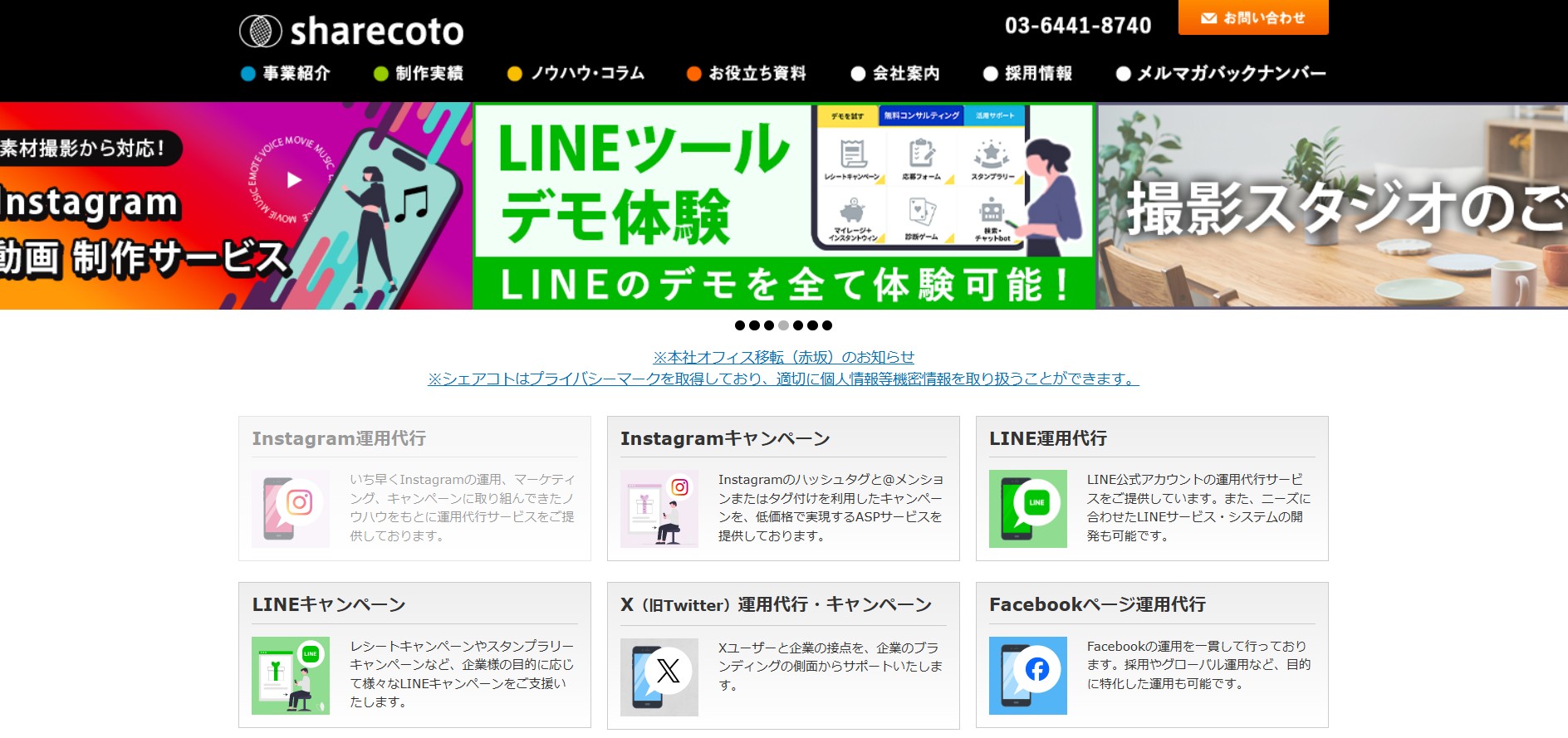Click the レシートキャンペーンやスタンプラリー description text
The width and height of the screenshot is (1568, 738).
pos(462,673)
